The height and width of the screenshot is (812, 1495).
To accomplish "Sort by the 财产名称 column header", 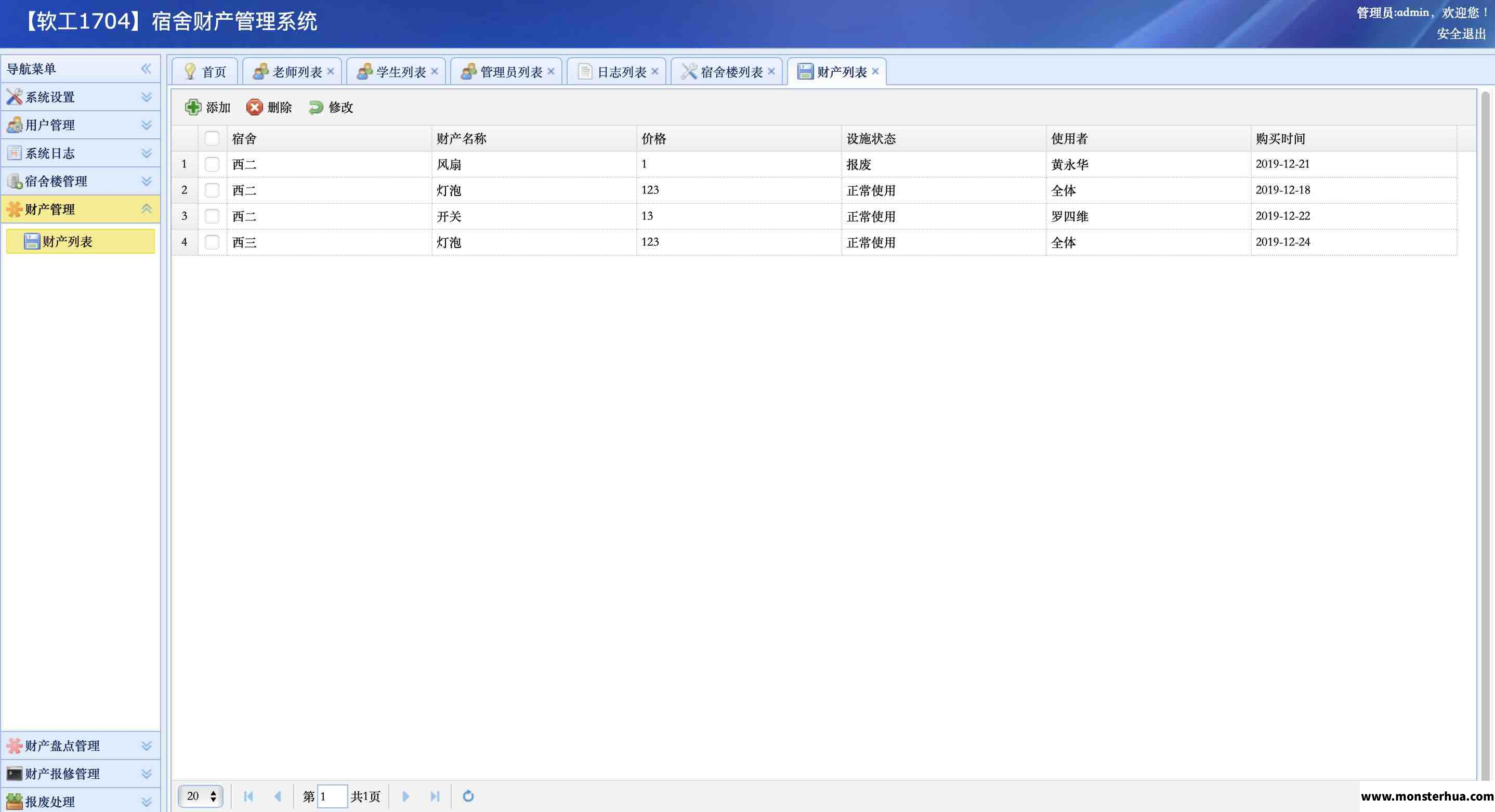I will [x=534, y=138].
